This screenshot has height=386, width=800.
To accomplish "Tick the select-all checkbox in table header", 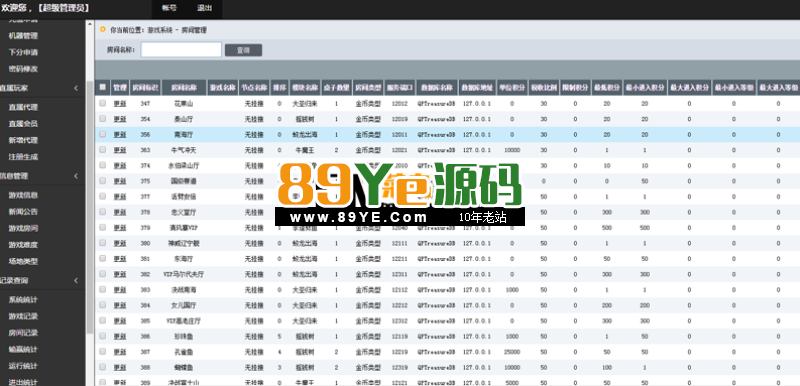I will point(103,87).
